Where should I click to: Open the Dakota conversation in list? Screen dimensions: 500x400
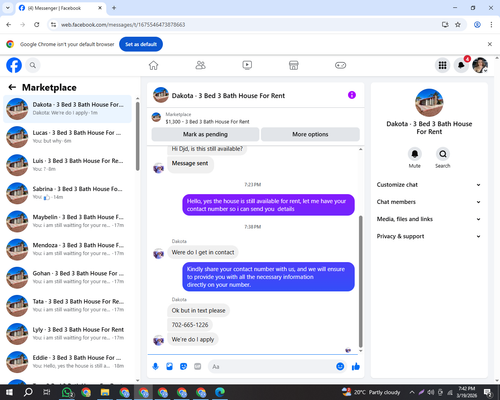67,109
